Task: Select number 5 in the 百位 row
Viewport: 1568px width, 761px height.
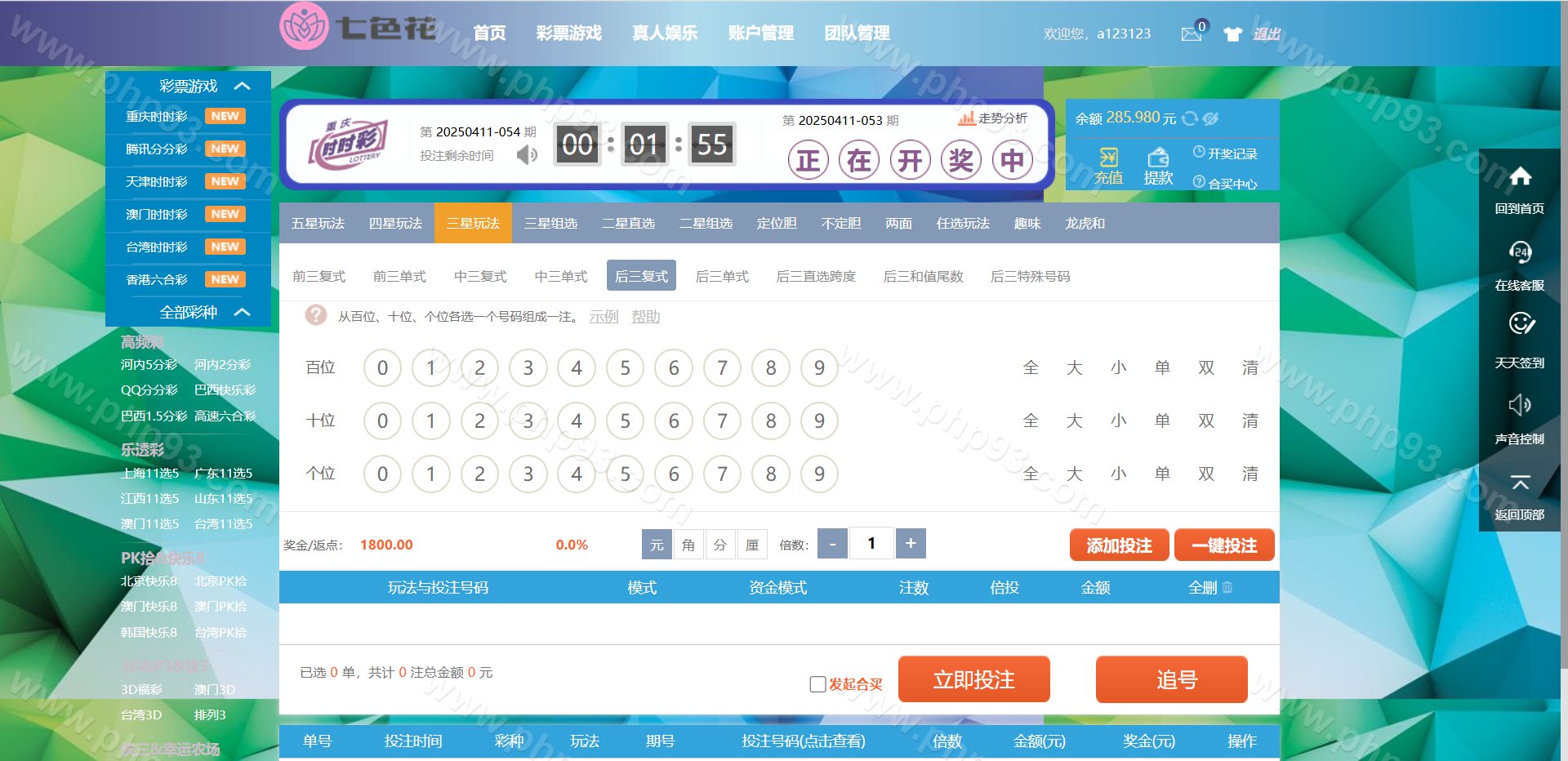Action: [625, 368]
